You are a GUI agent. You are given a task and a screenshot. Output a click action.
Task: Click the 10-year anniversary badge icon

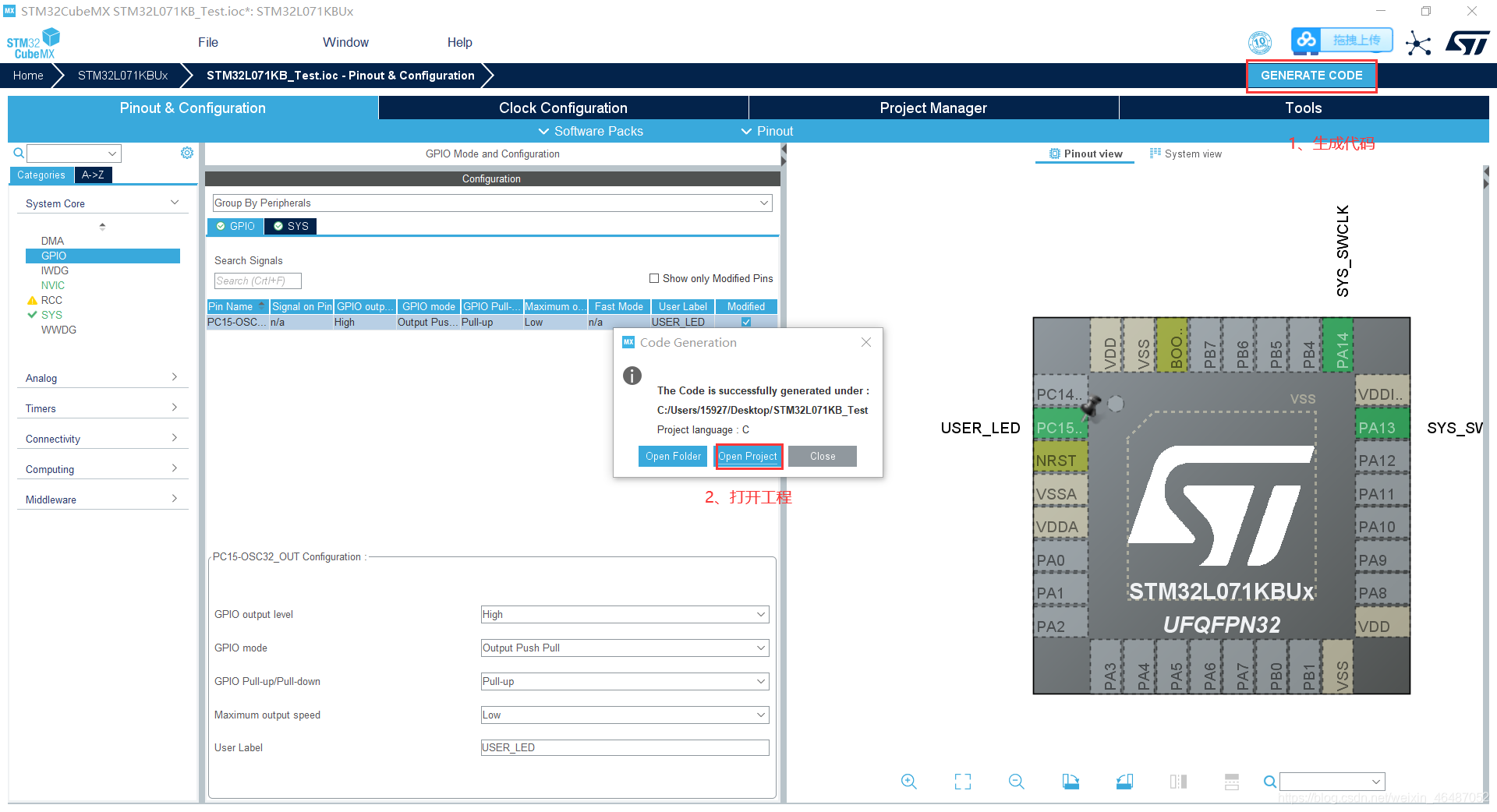[x=1260, y=42]
